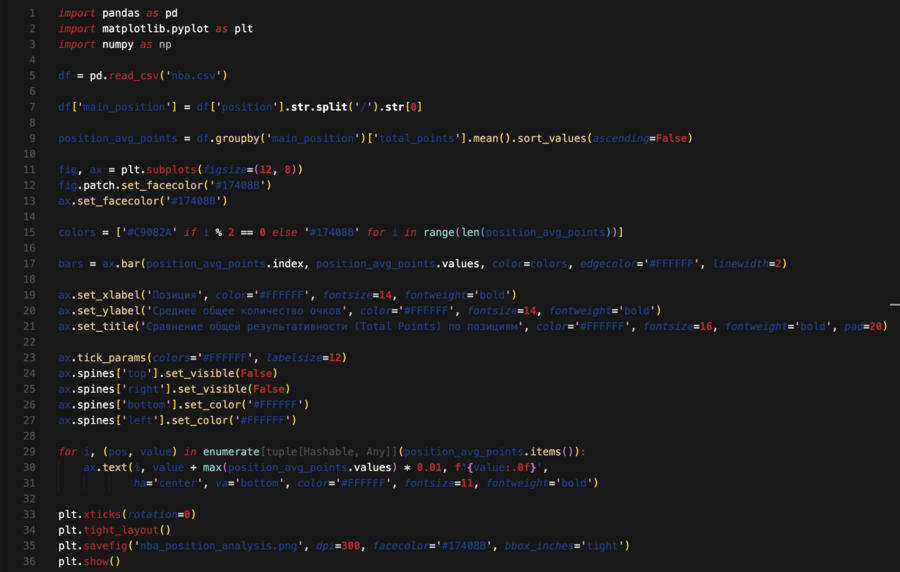
Task: Click the rotation argument
Action: pyautogui.click(x=152, y=515)
